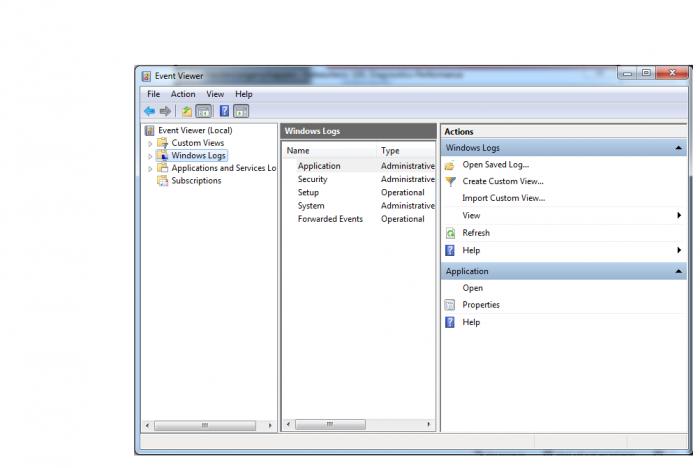Open the View submenu arrow in Actions

tap(679, 215)
